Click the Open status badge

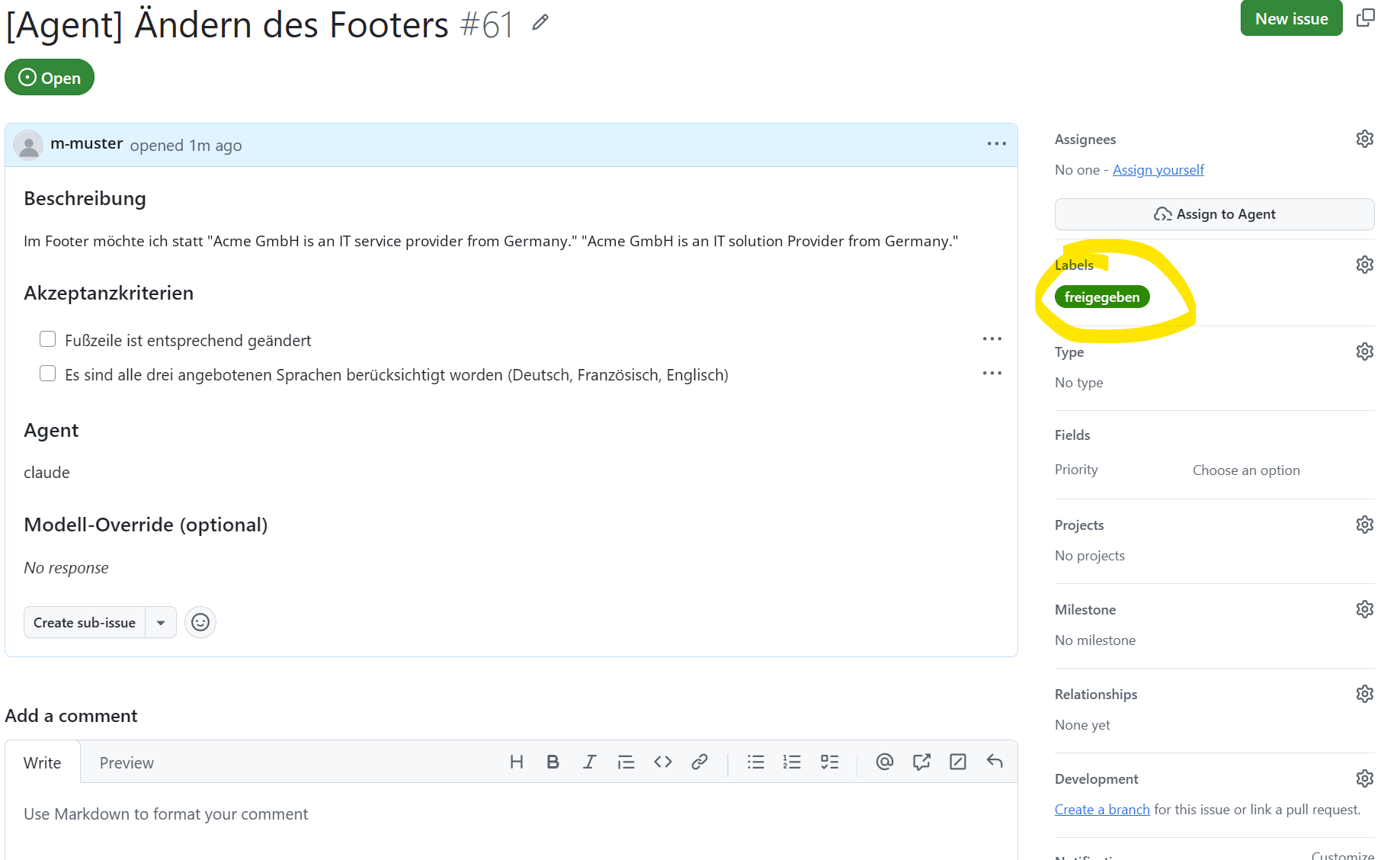click(50, 77)
